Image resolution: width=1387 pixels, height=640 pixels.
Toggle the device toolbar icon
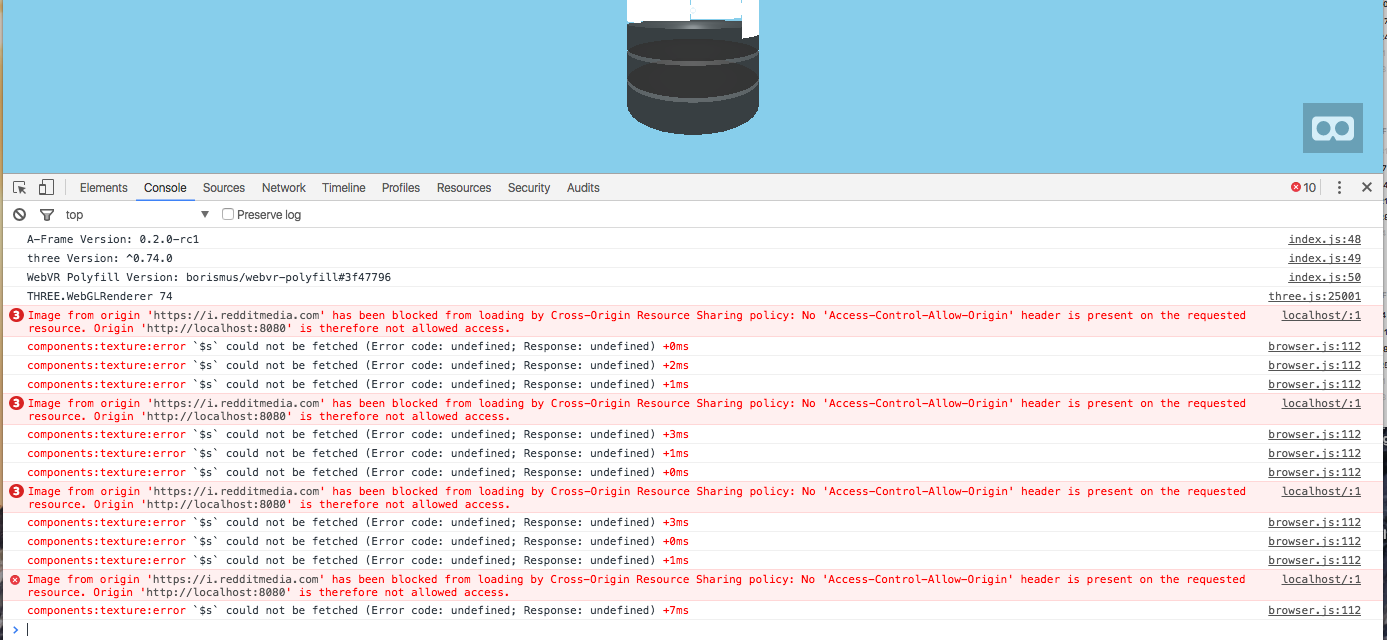(46, 187)
